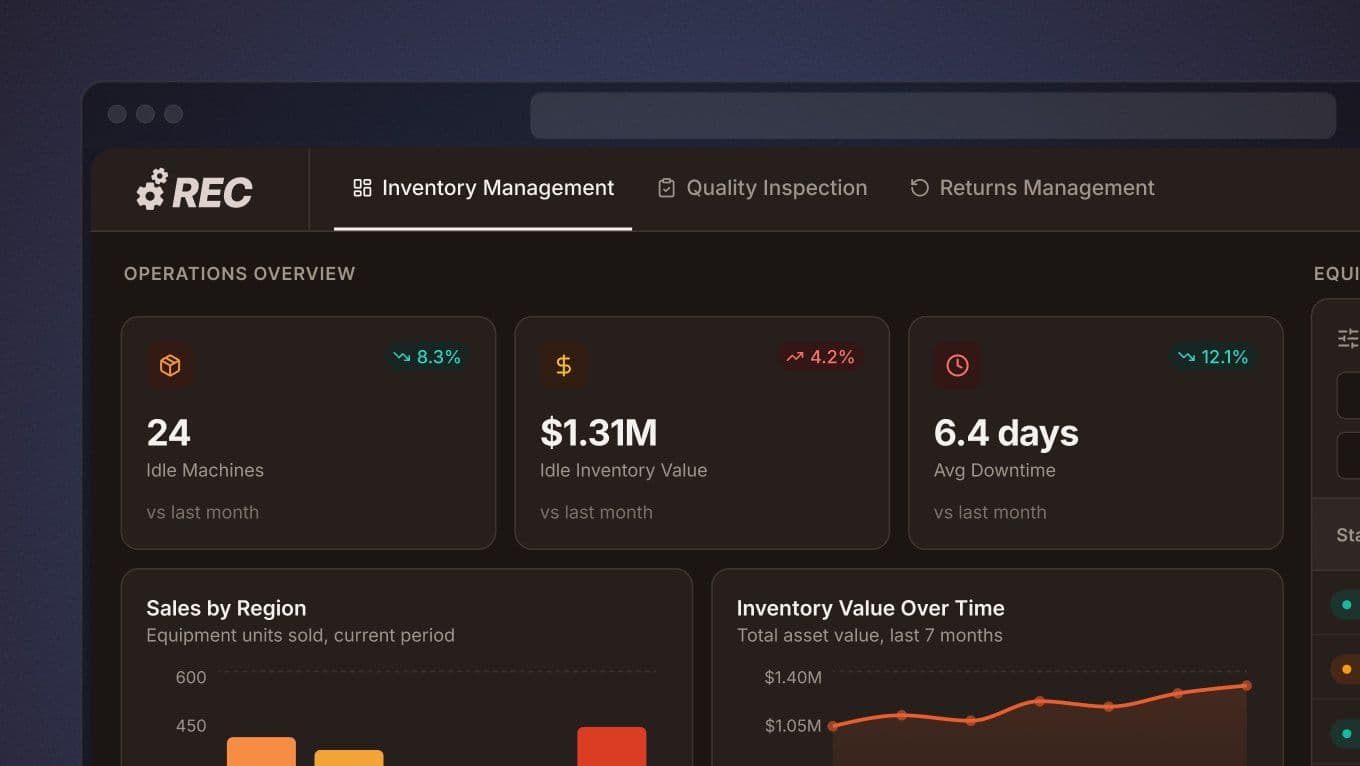
Task: Click the "Idle Machines" label
Action: tap(205, 470)
